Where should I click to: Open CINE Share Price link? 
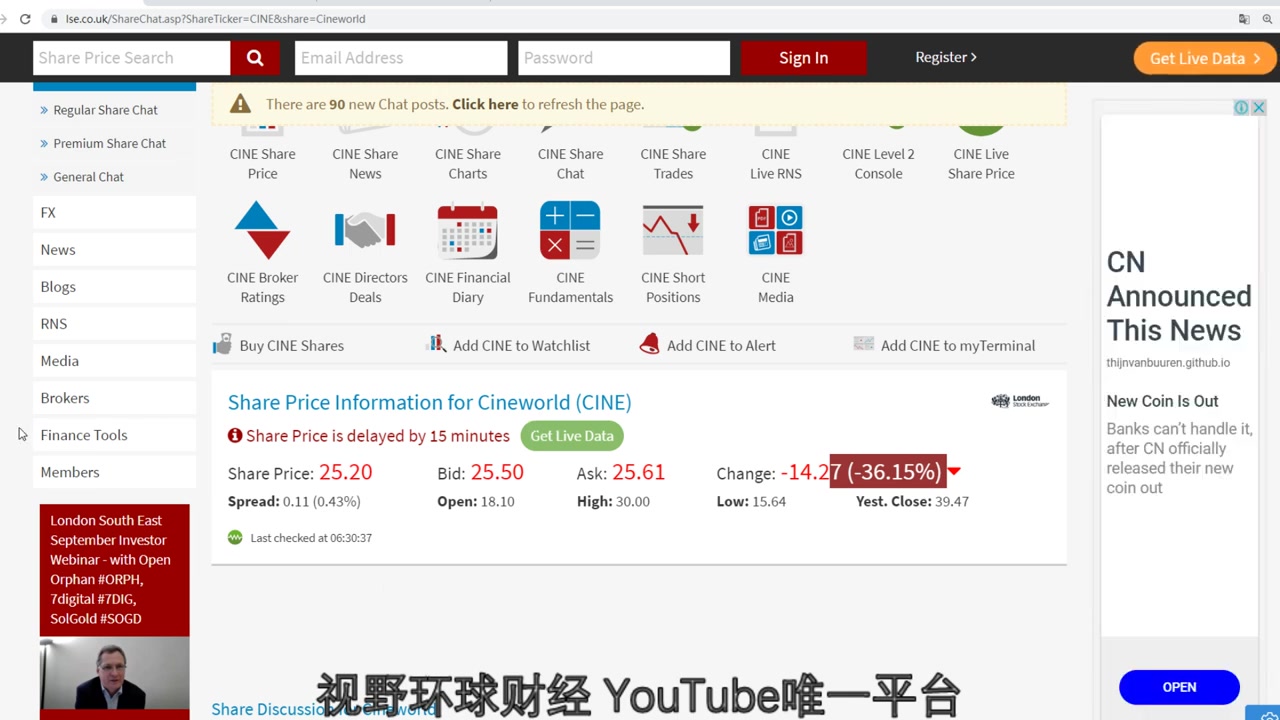[262, 163]
